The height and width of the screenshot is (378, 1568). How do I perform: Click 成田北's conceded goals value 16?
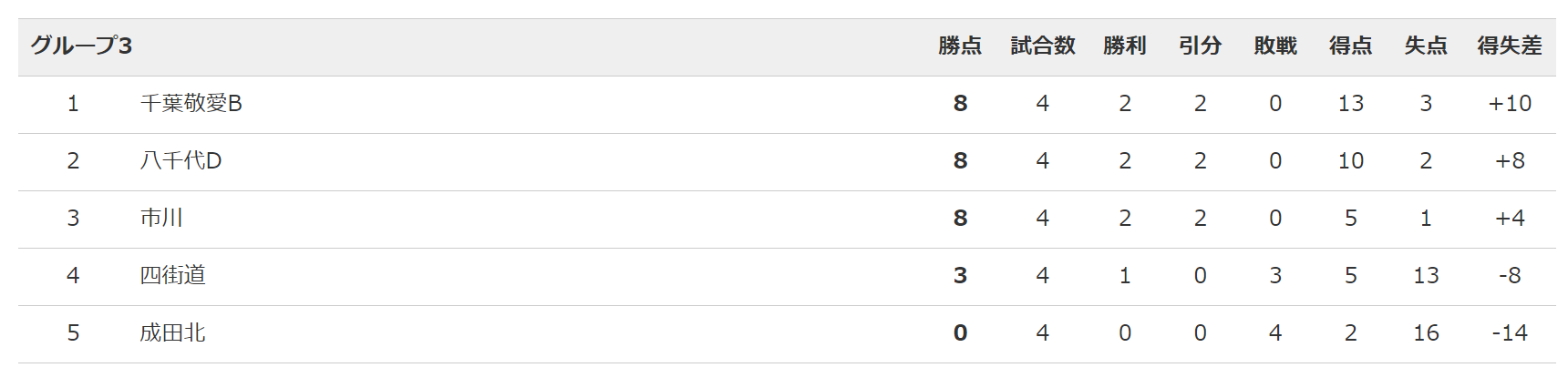[1426, 333]
